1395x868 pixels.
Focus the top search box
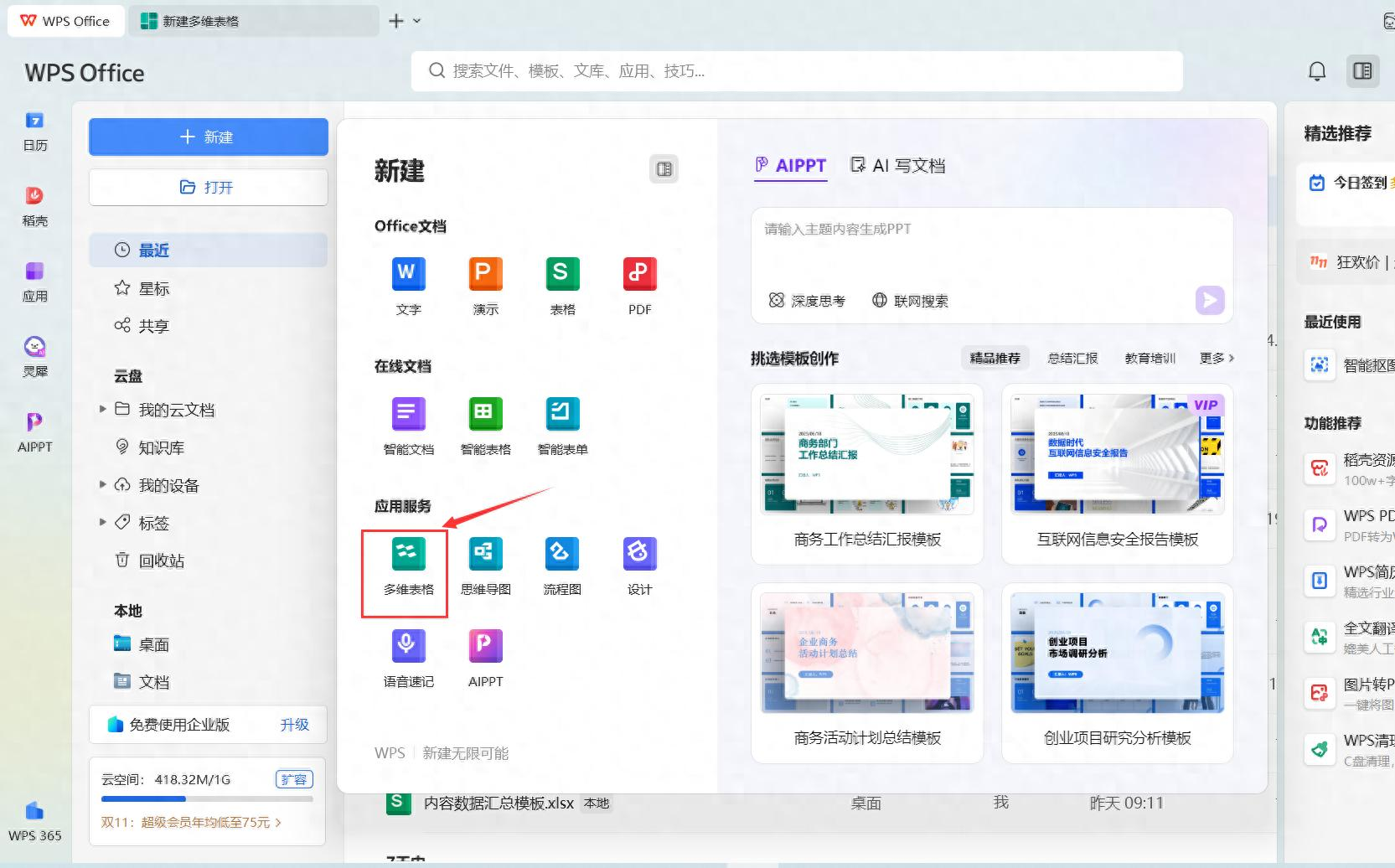tap(797, 71)
